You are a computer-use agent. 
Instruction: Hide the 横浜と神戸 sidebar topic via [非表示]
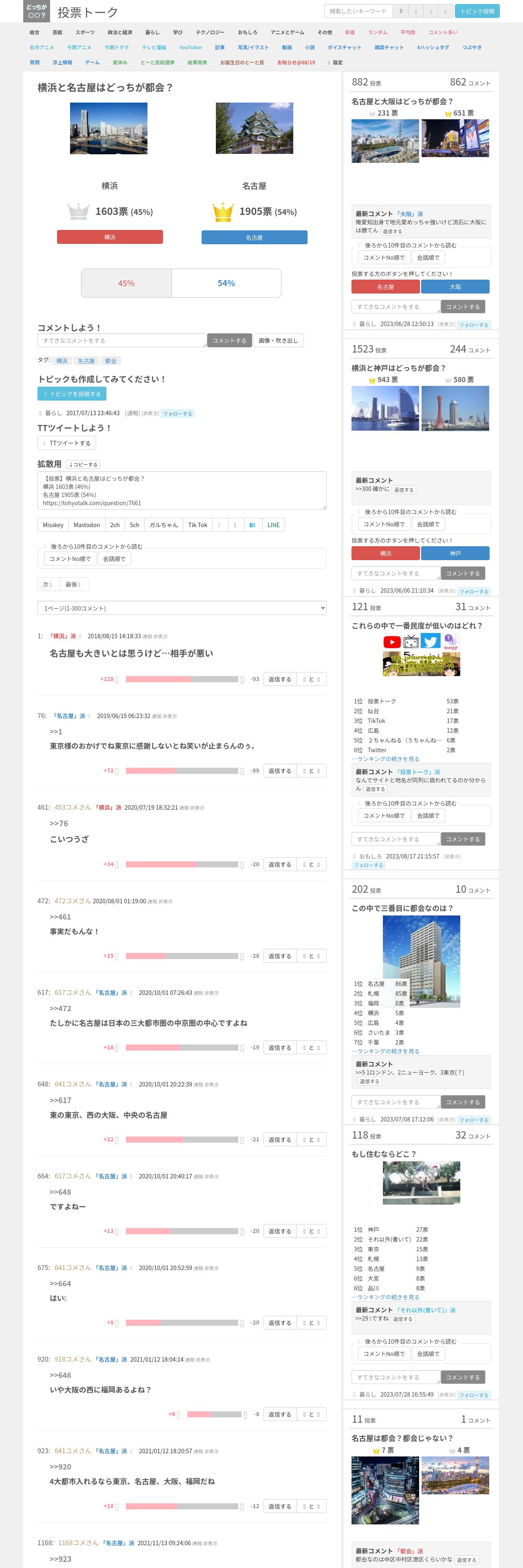[x=446, y=591]
